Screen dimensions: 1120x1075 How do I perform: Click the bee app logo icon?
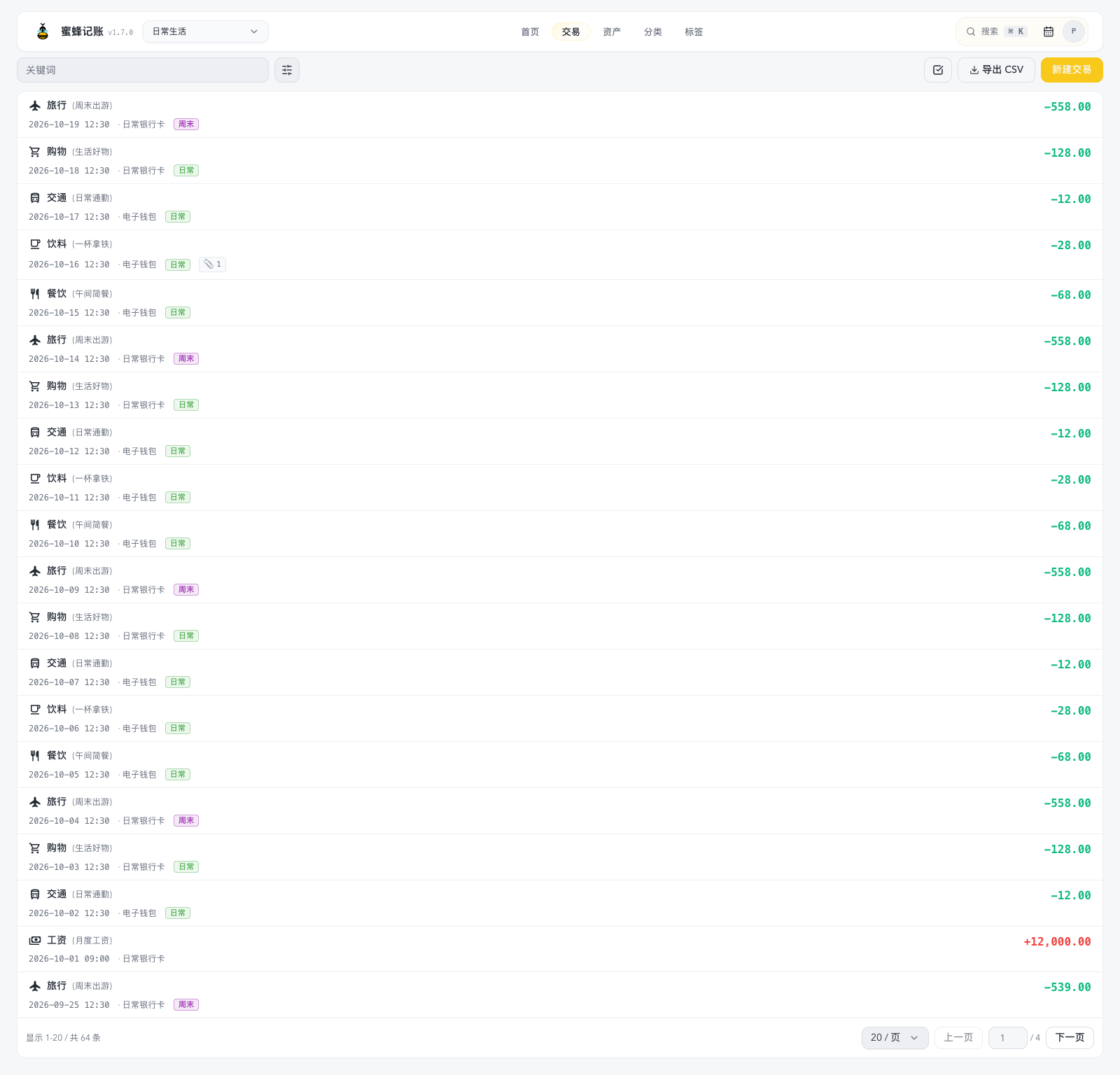click(43, 31)
